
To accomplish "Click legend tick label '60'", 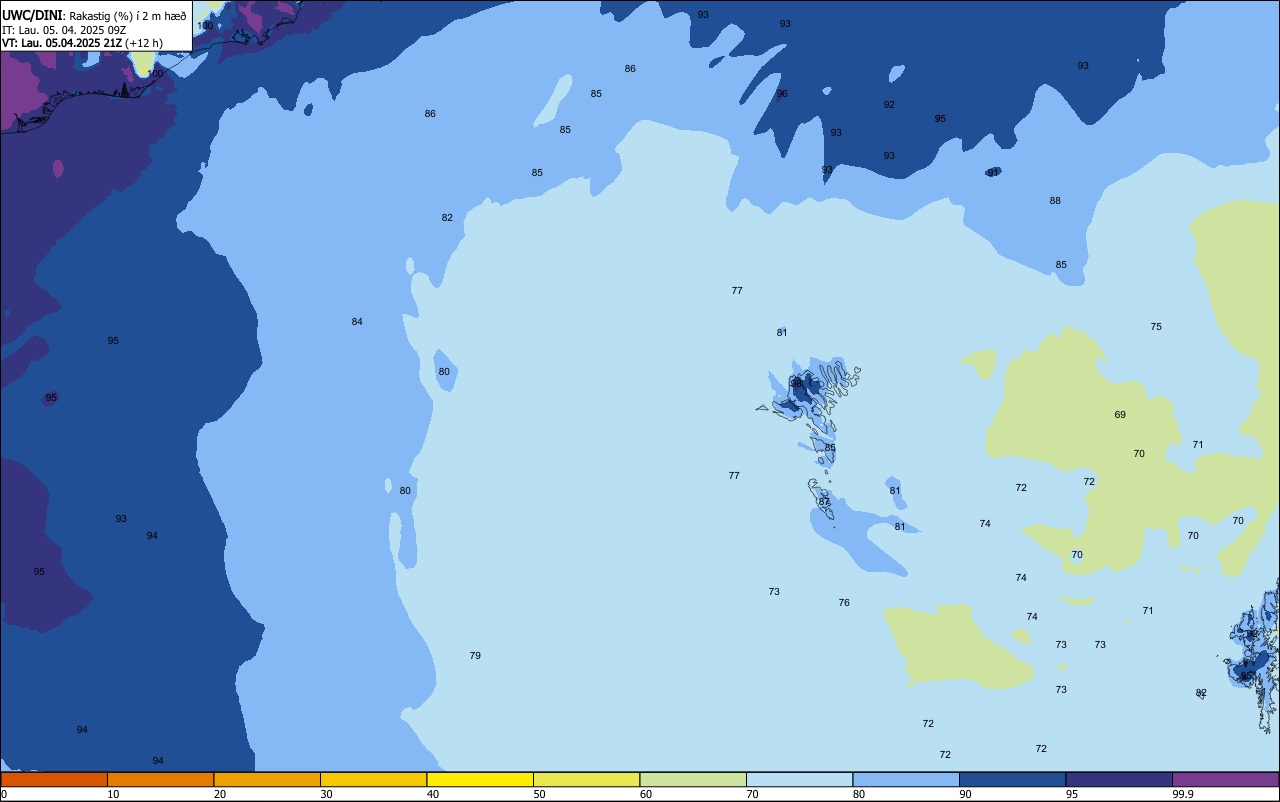I will pos(646,794).
